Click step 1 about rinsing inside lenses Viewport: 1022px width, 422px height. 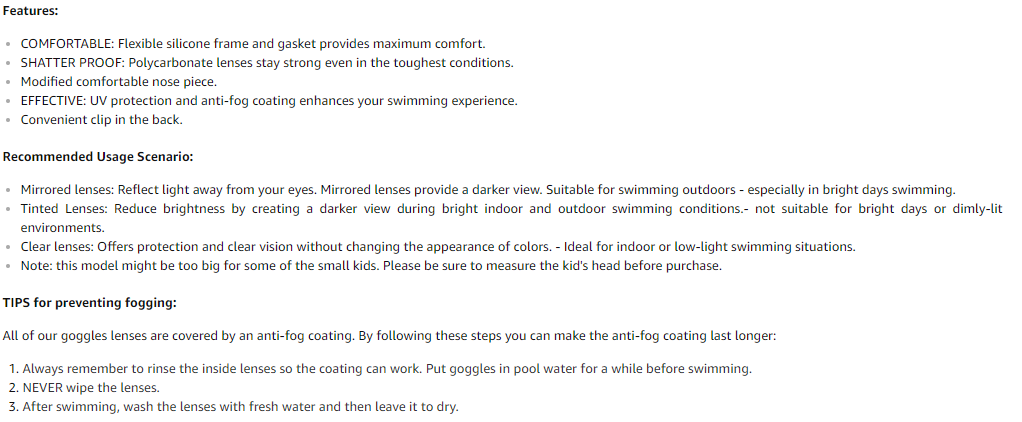[x=386, y=369]
